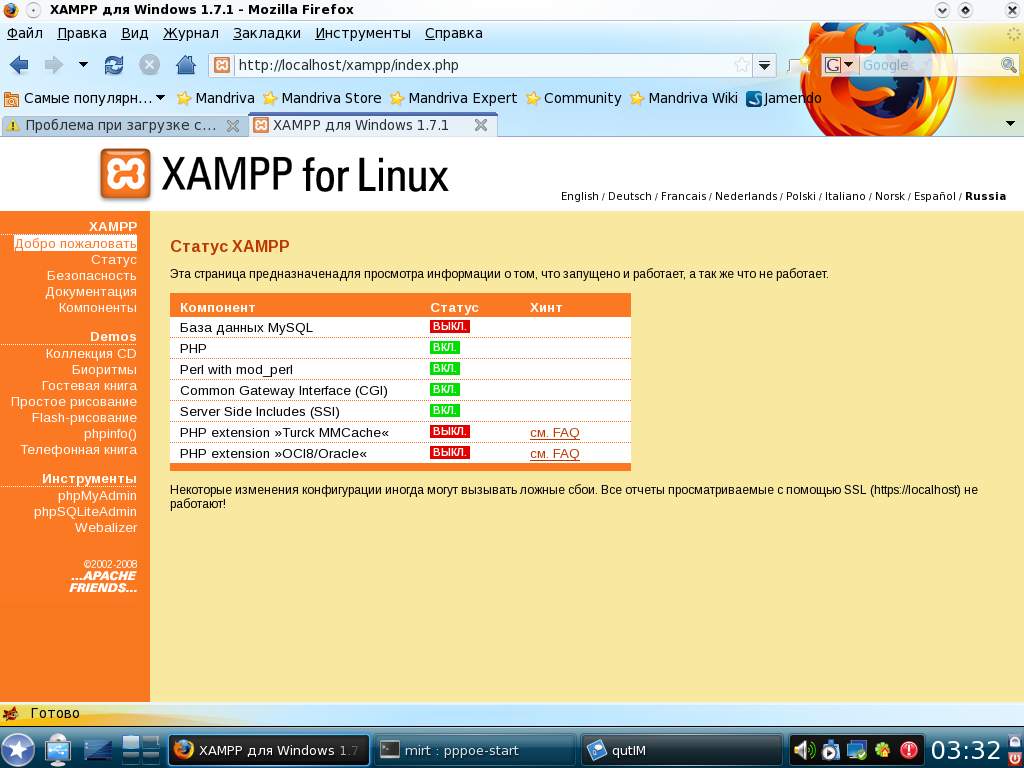This screenshot has width=1024, height=768.
Task: Switch to mirt : pppoe-start terminal task
Action: pyautogui.click(x=473, y=750)
